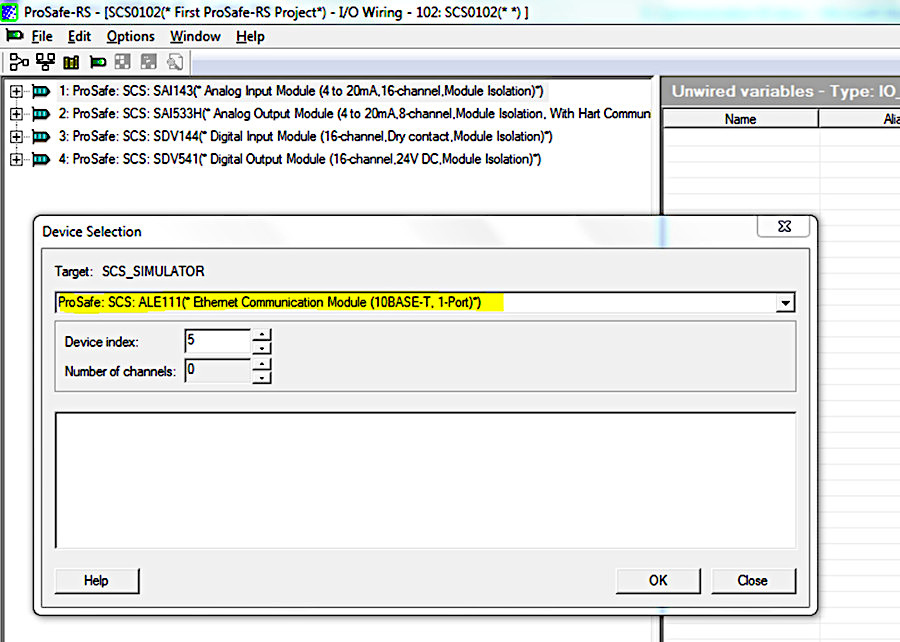Click the greyed-out document toolbar icon
Viewport: 900px width, 642px height.
point(174,61)
